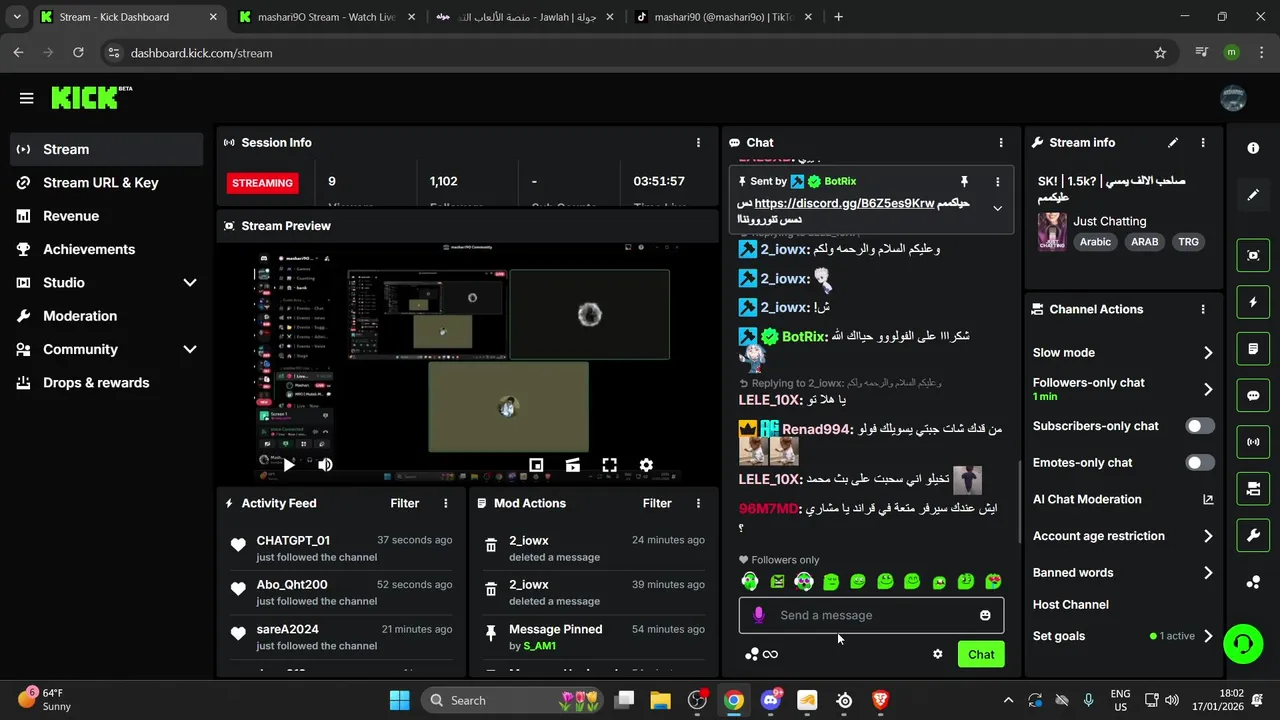Open the account avatar menu
Image resolution: width=1280 pixels, height=720 pixels.
1233,98
